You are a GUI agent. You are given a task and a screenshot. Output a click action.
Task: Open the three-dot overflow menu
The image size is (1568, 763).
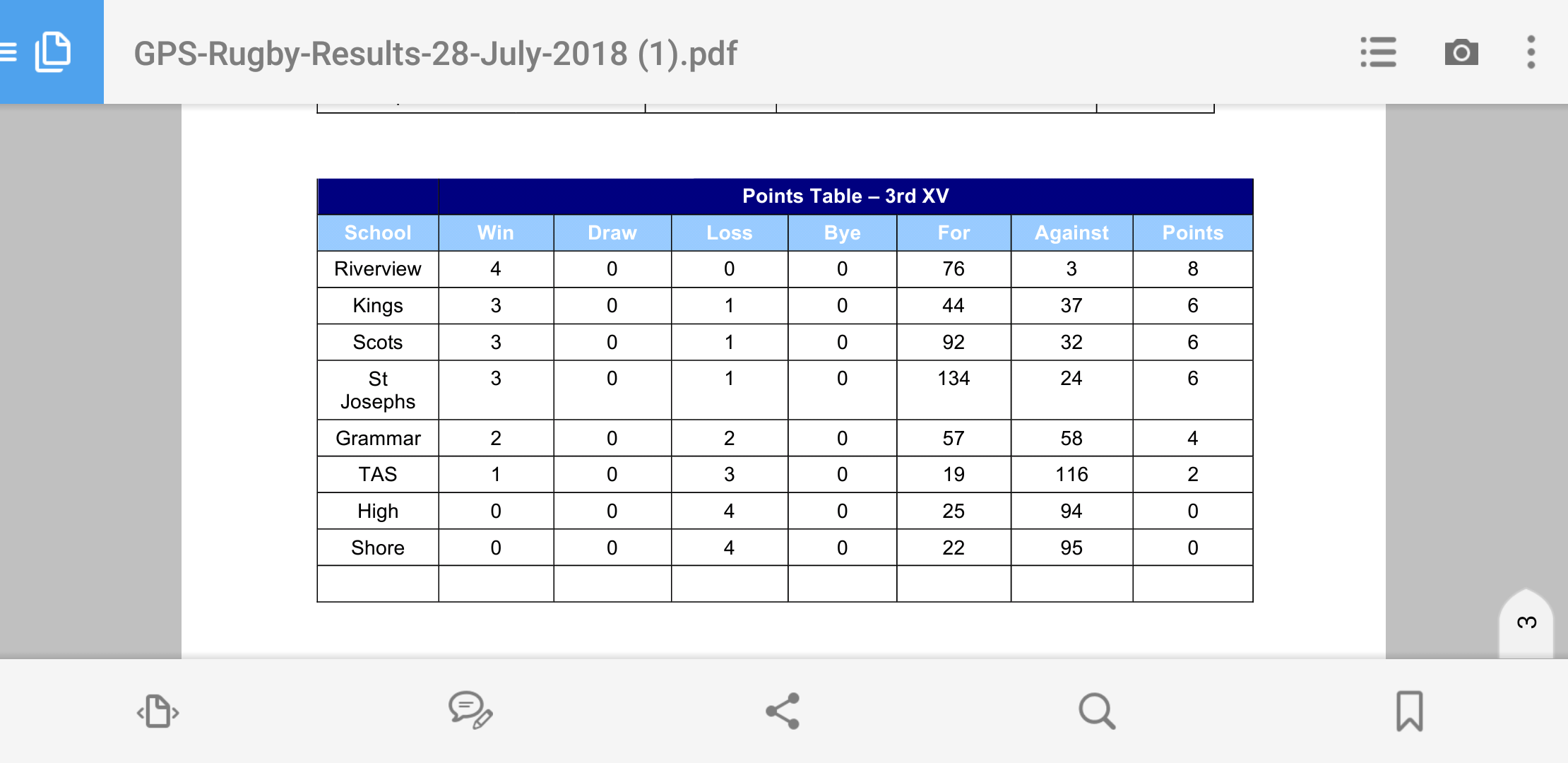[1531, 52]
